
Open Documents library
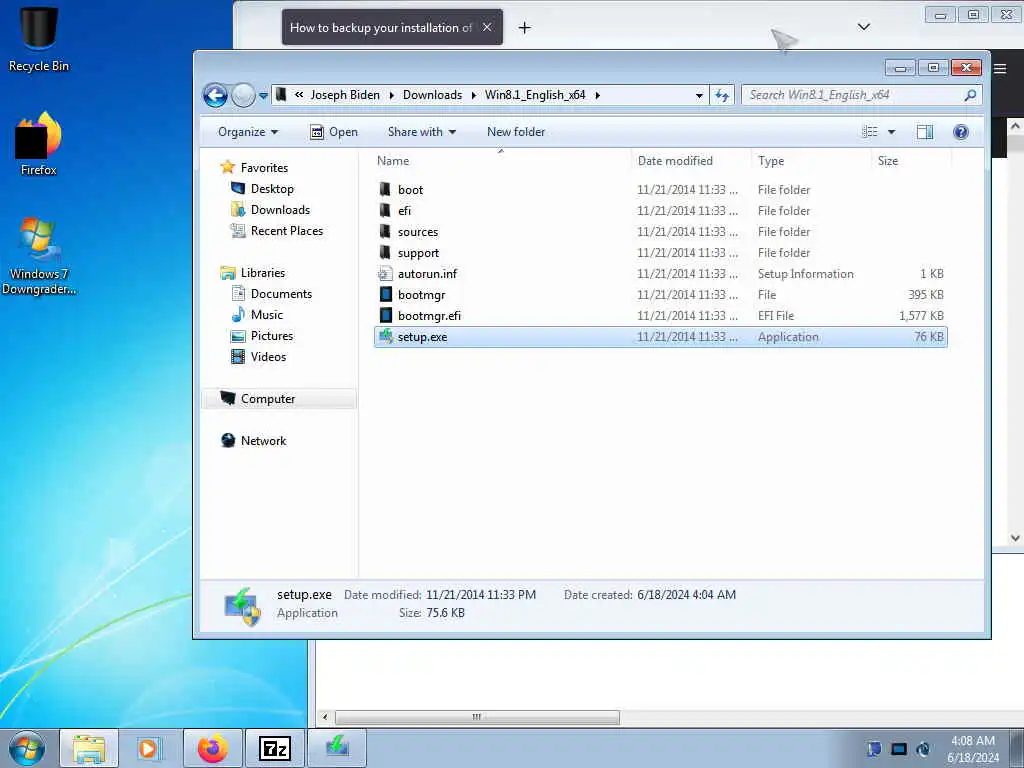(x=272, y=294)
